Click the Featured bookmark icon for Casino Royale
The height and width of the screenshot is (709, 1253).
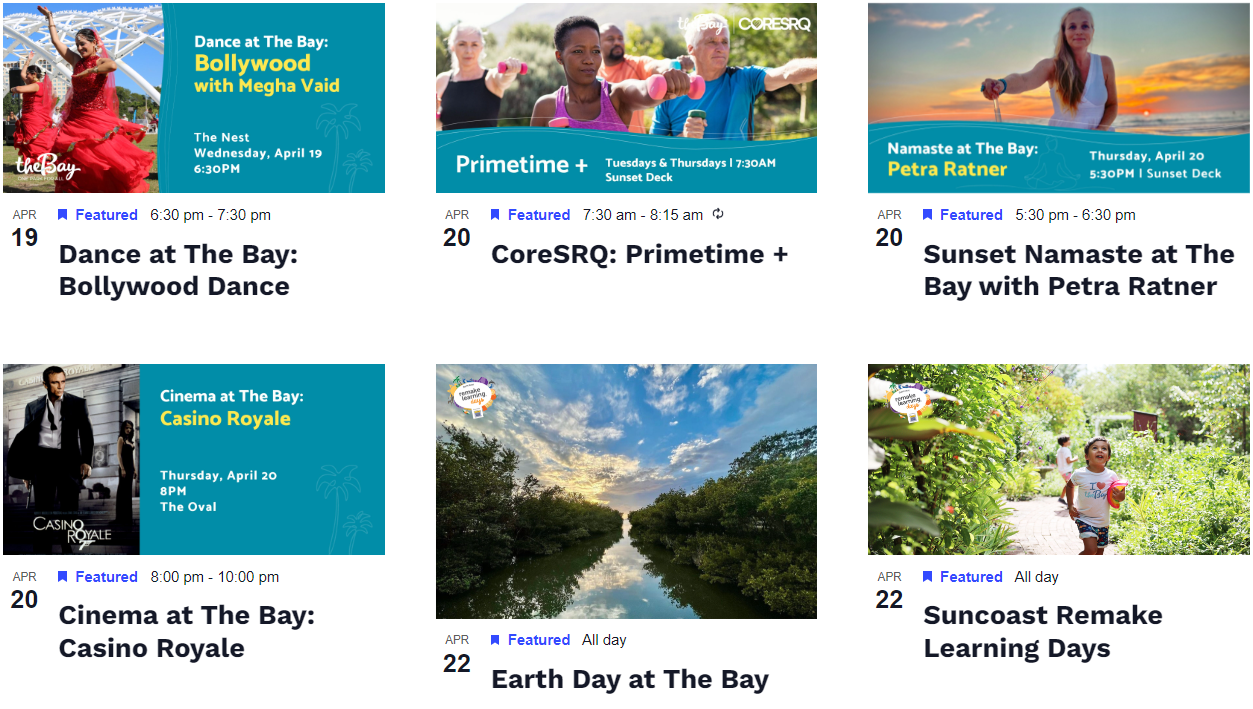(63, 577)
